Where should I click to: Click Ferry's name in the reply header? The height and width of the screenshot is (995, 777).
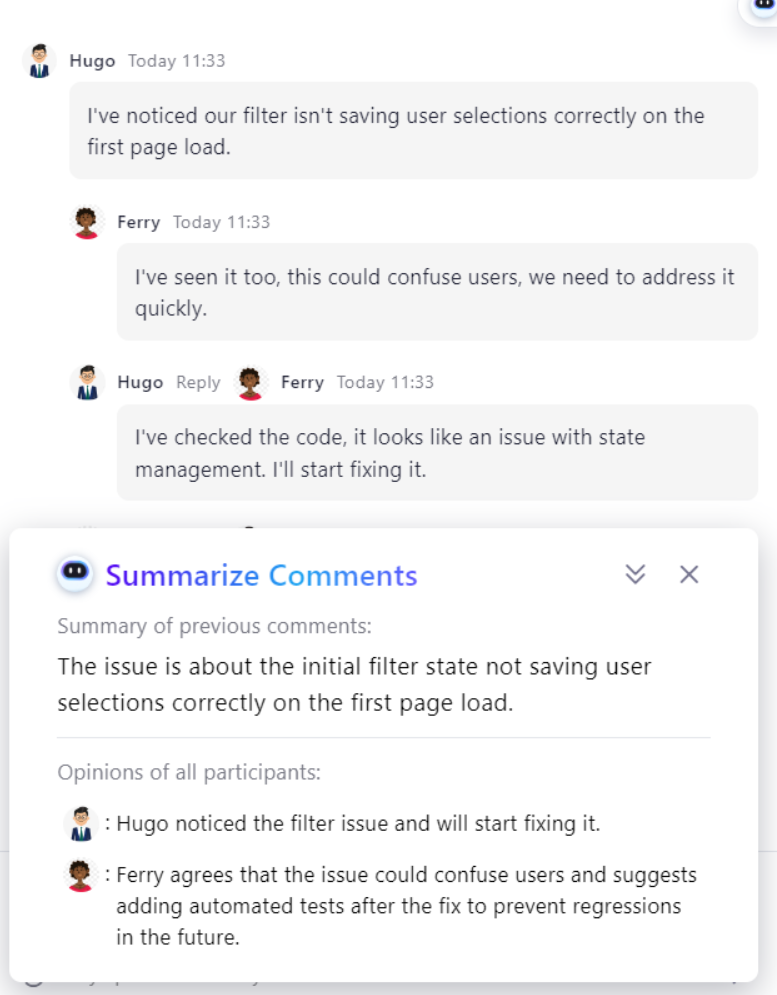point(302,383)
